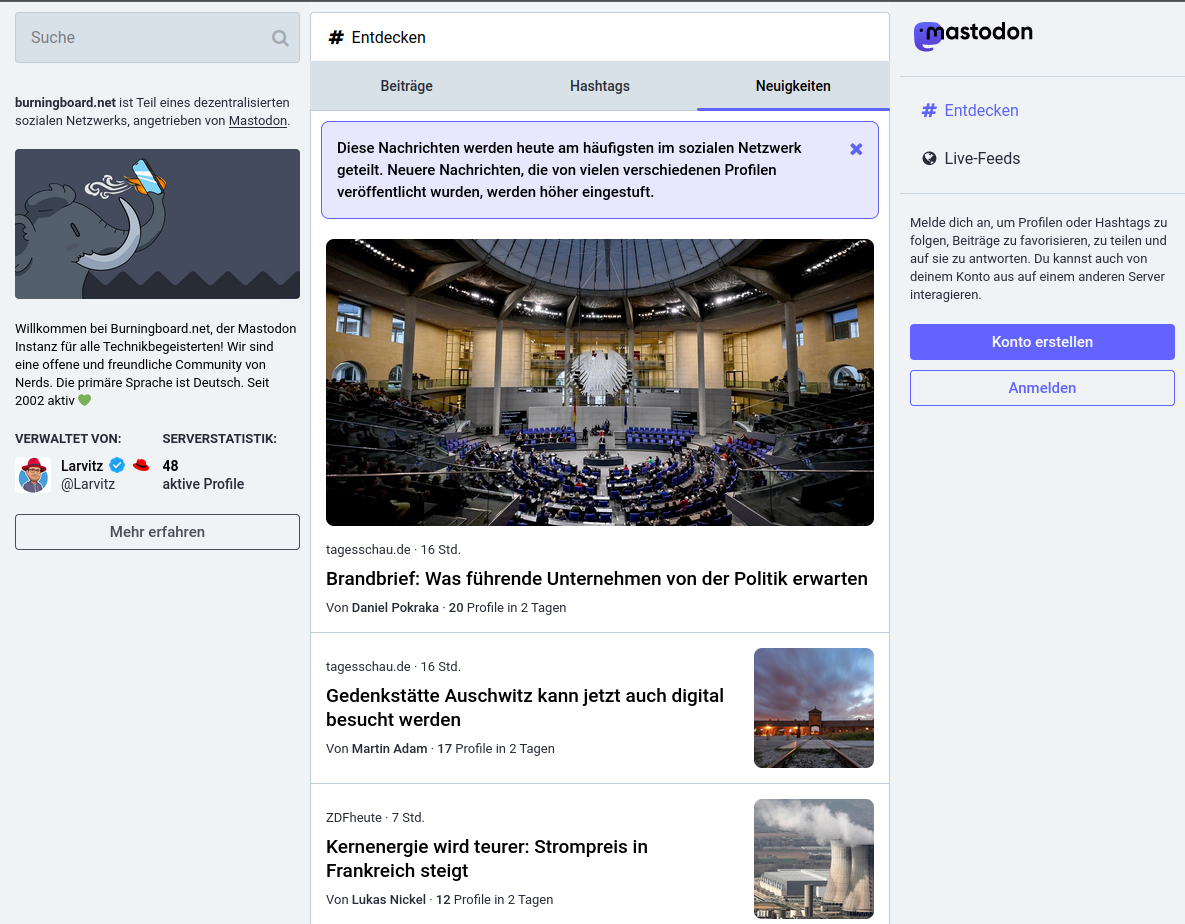Click the Entdecken hashtag icon in sidebar
The image size is (1185, 924).
pyautogui.click(x=929, y=111)
